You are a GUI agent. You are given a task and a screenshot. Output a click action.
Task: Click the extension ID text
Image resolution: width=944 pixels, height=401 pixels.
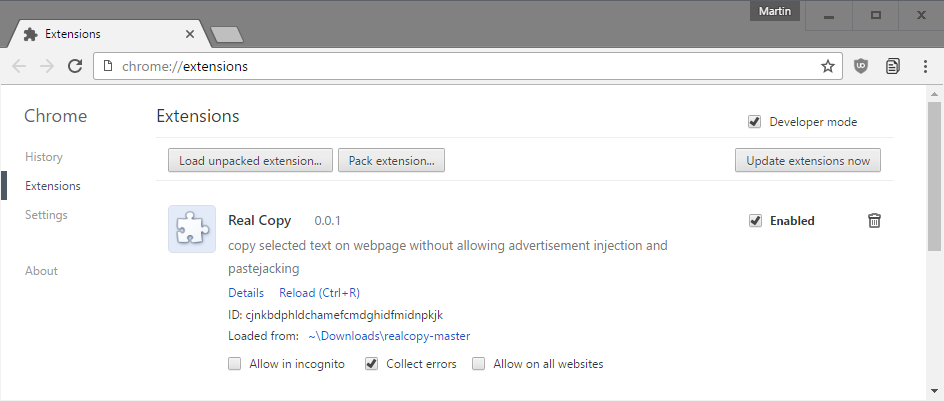tap(336, 314)
